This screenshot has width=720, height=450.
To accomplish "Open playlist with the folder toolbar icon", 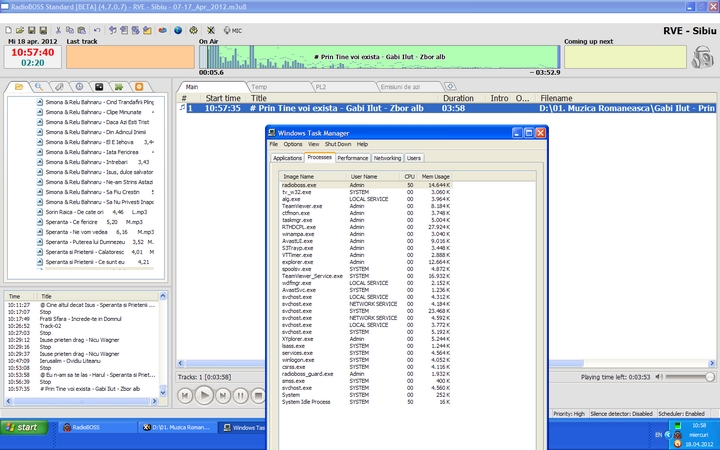I will click(20, 30).
